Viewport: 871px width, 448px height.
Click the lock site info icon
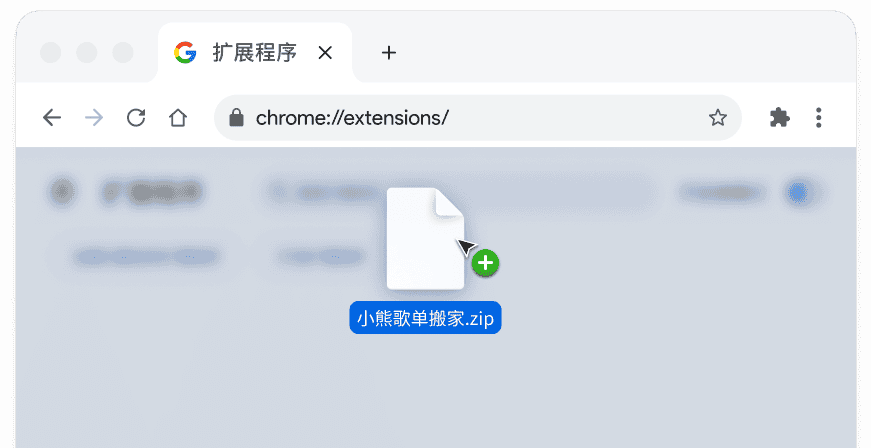coord(236,118)
